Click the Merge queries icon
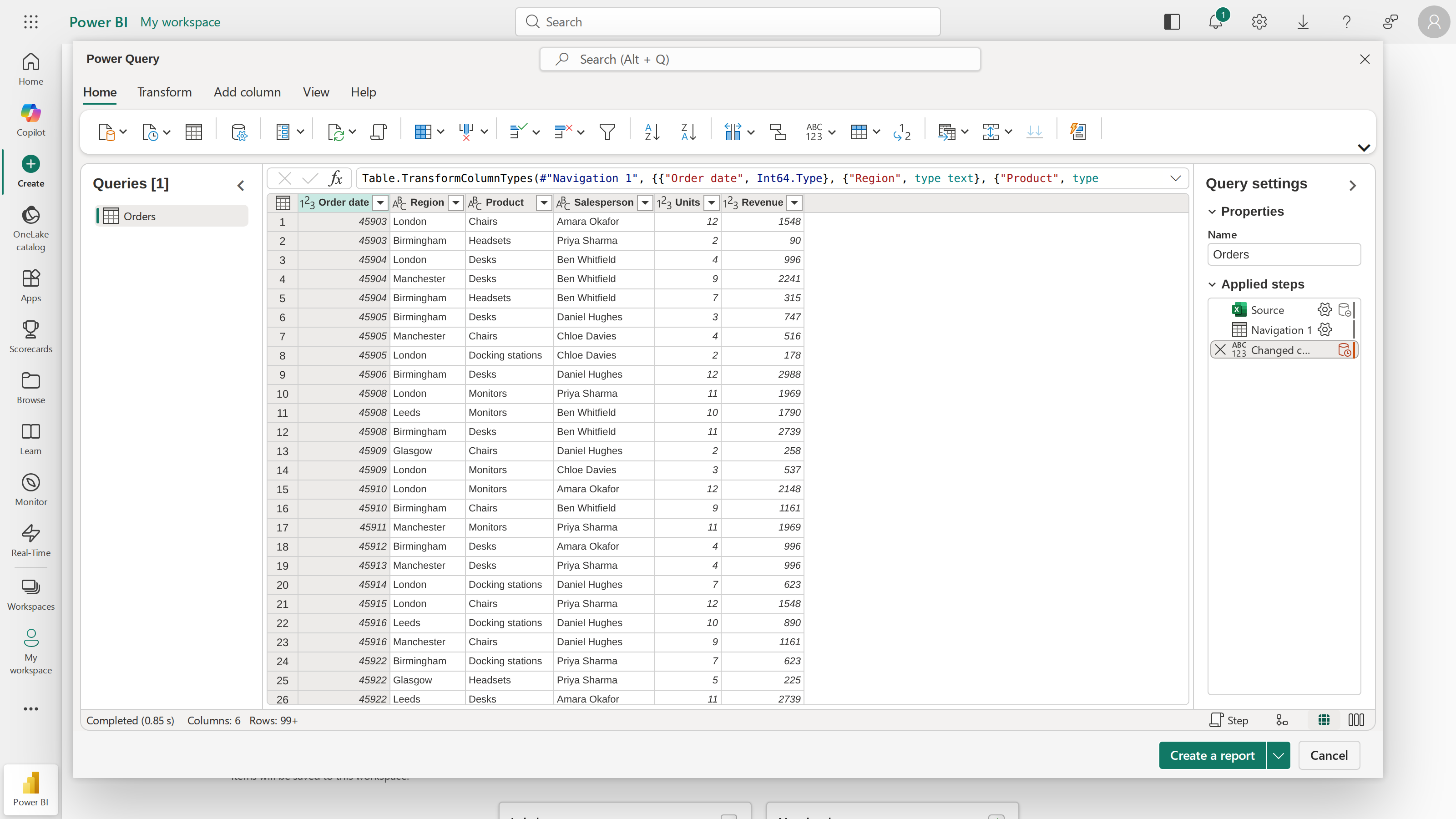This screenshot has height=819, width=1456. 947,131
